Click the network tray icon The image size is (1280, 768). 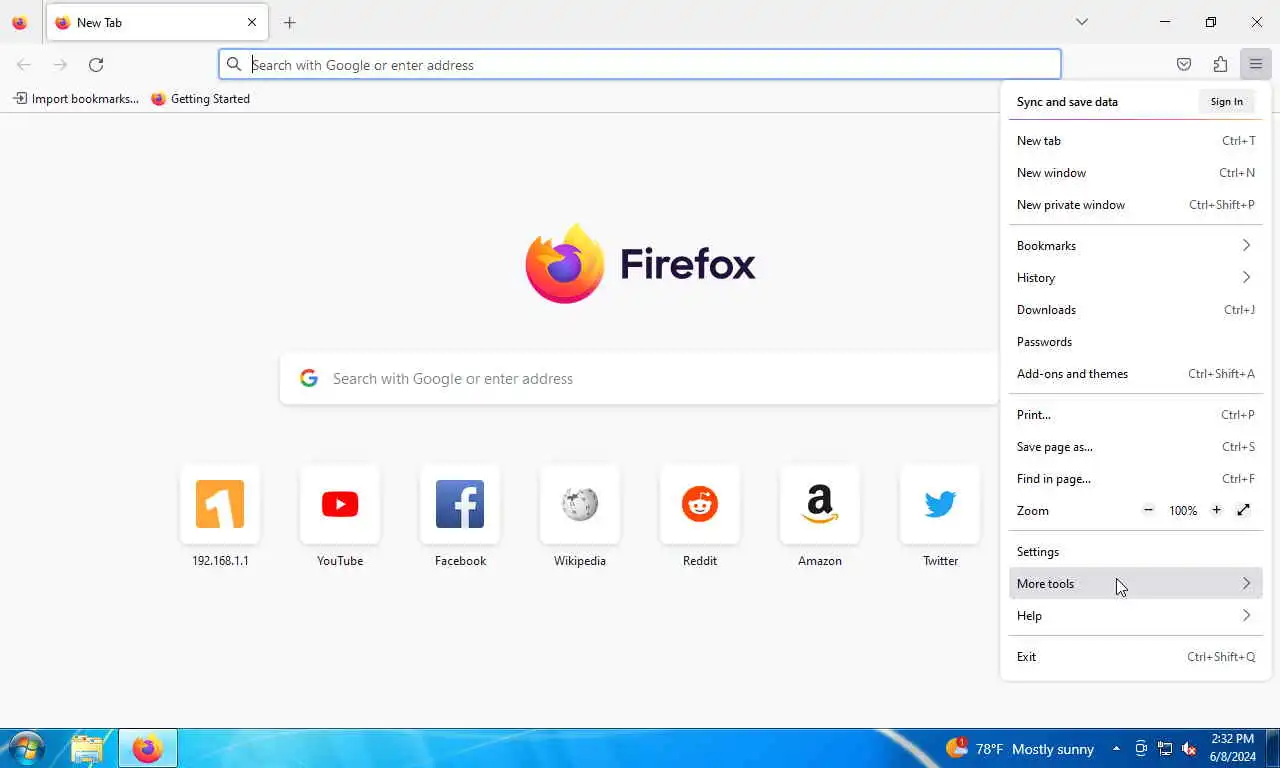pyautogui.click(x=1165, y=749)
